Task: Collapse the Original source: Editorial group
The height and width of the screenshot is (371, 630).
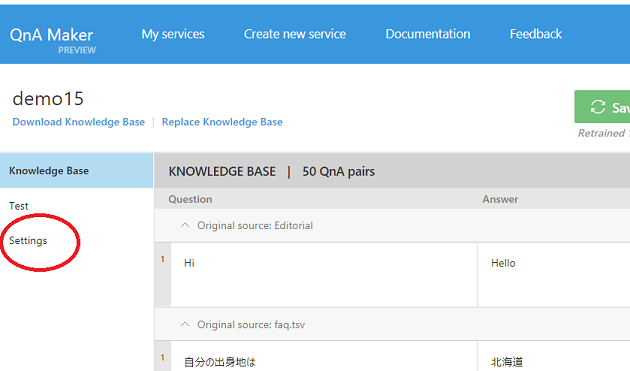Action: 185,225
